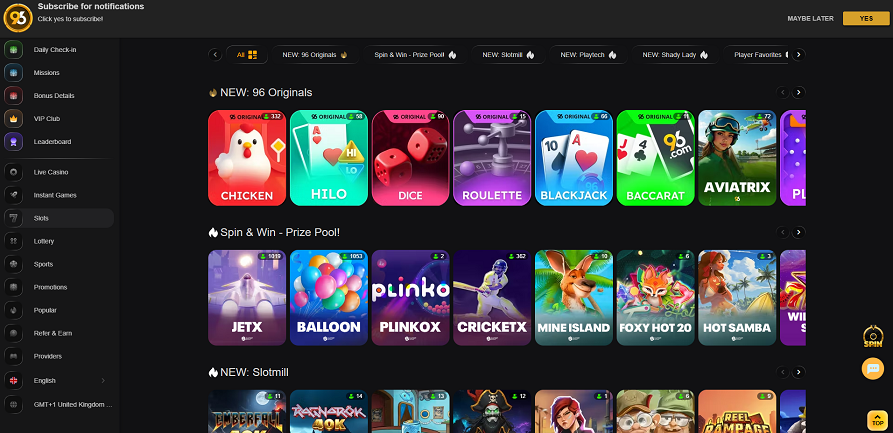The image size is (893, 433).
Task: Select NEW: Playtech tab
Action: [588, 55]
